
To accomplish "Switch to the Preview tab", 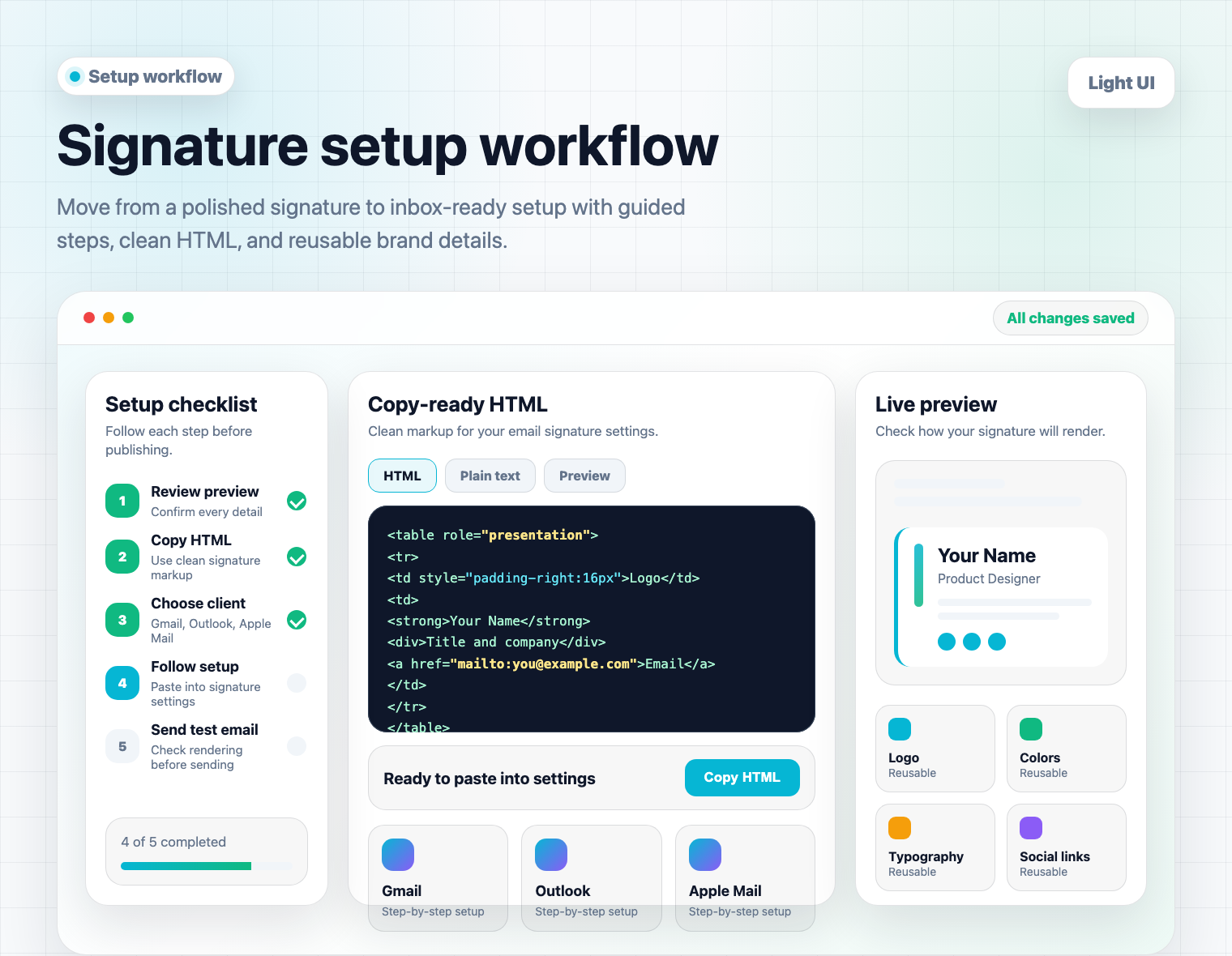I will 584,476.
